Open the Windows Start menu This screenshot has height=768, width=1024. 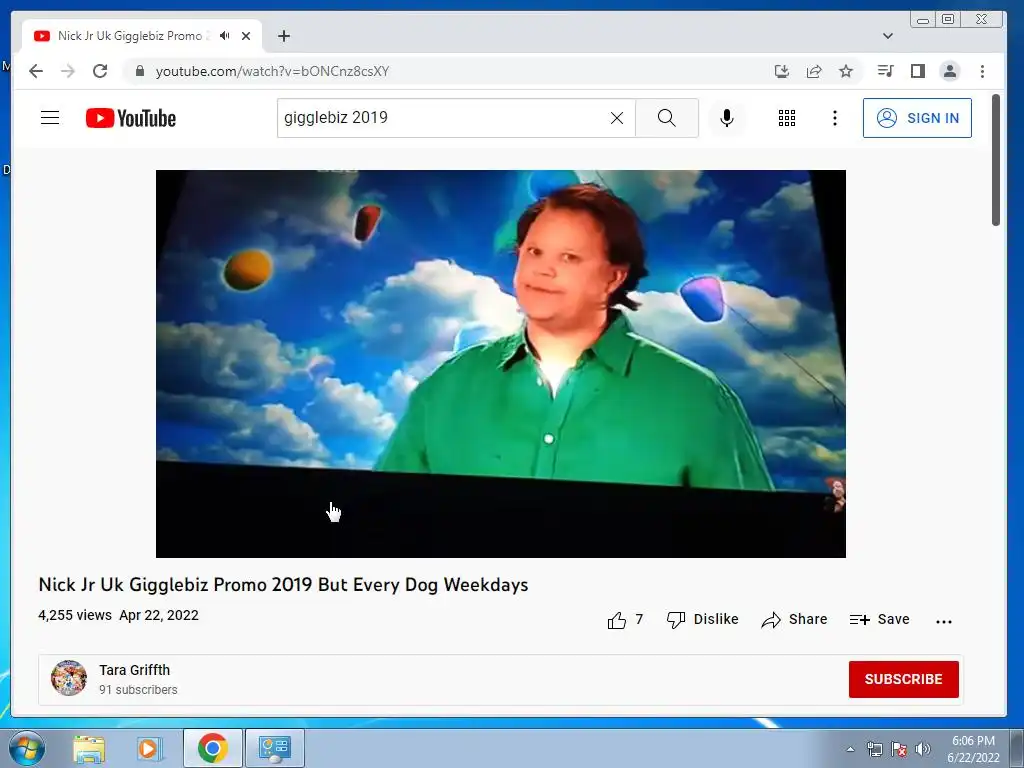point(26,748)
